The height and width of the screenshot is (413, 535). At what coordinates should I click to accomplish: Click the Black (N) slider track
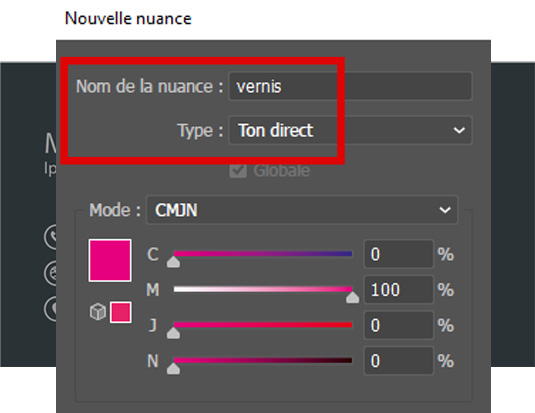[263, 360]
